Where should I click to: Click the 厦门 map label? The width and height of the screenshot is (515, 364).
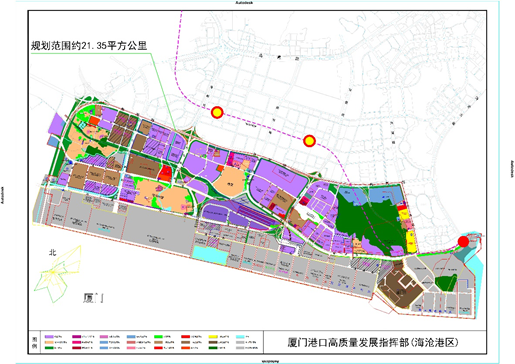93,298
